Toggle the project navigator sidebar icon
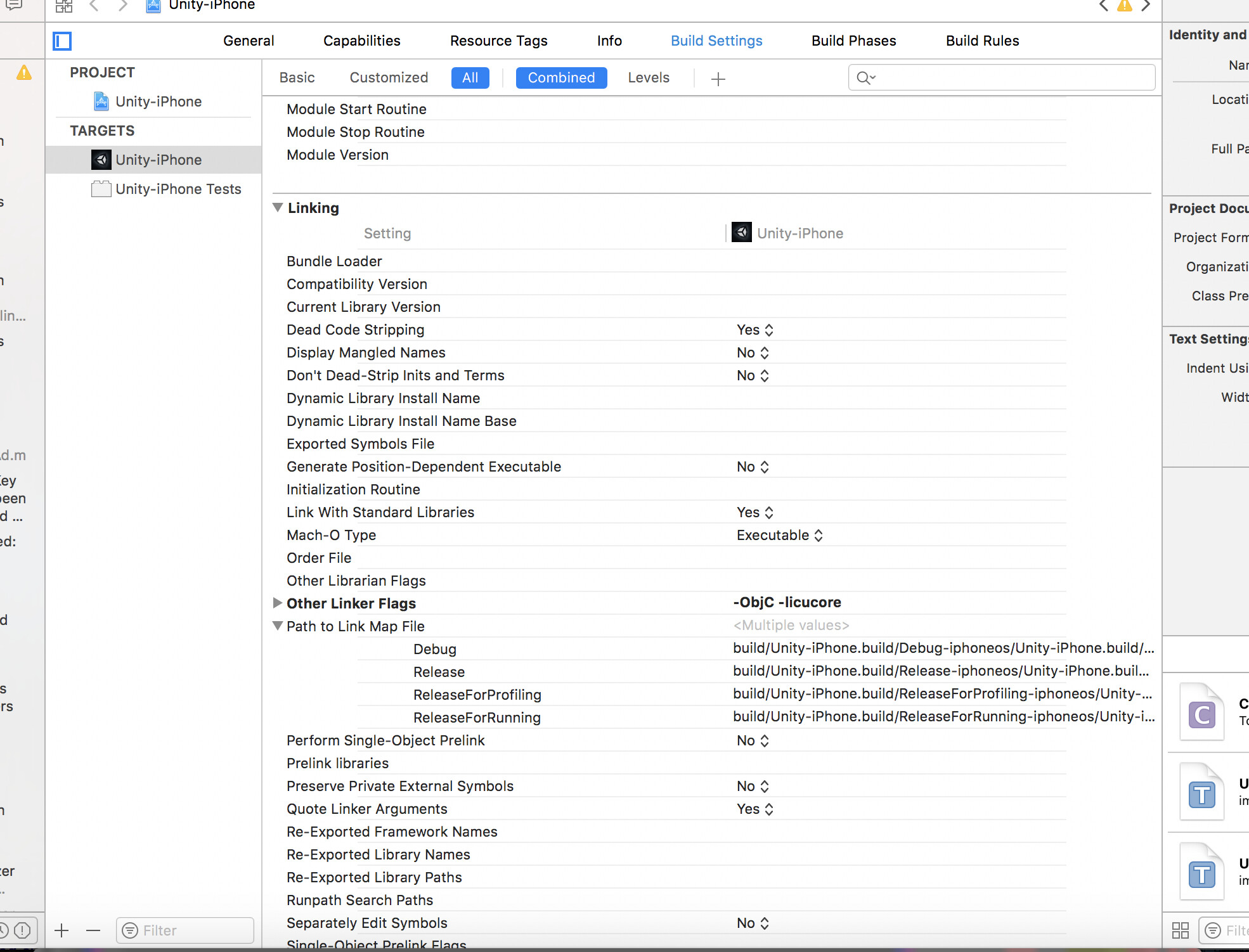This screenshot has height=952, width=1249. [62, 41]
